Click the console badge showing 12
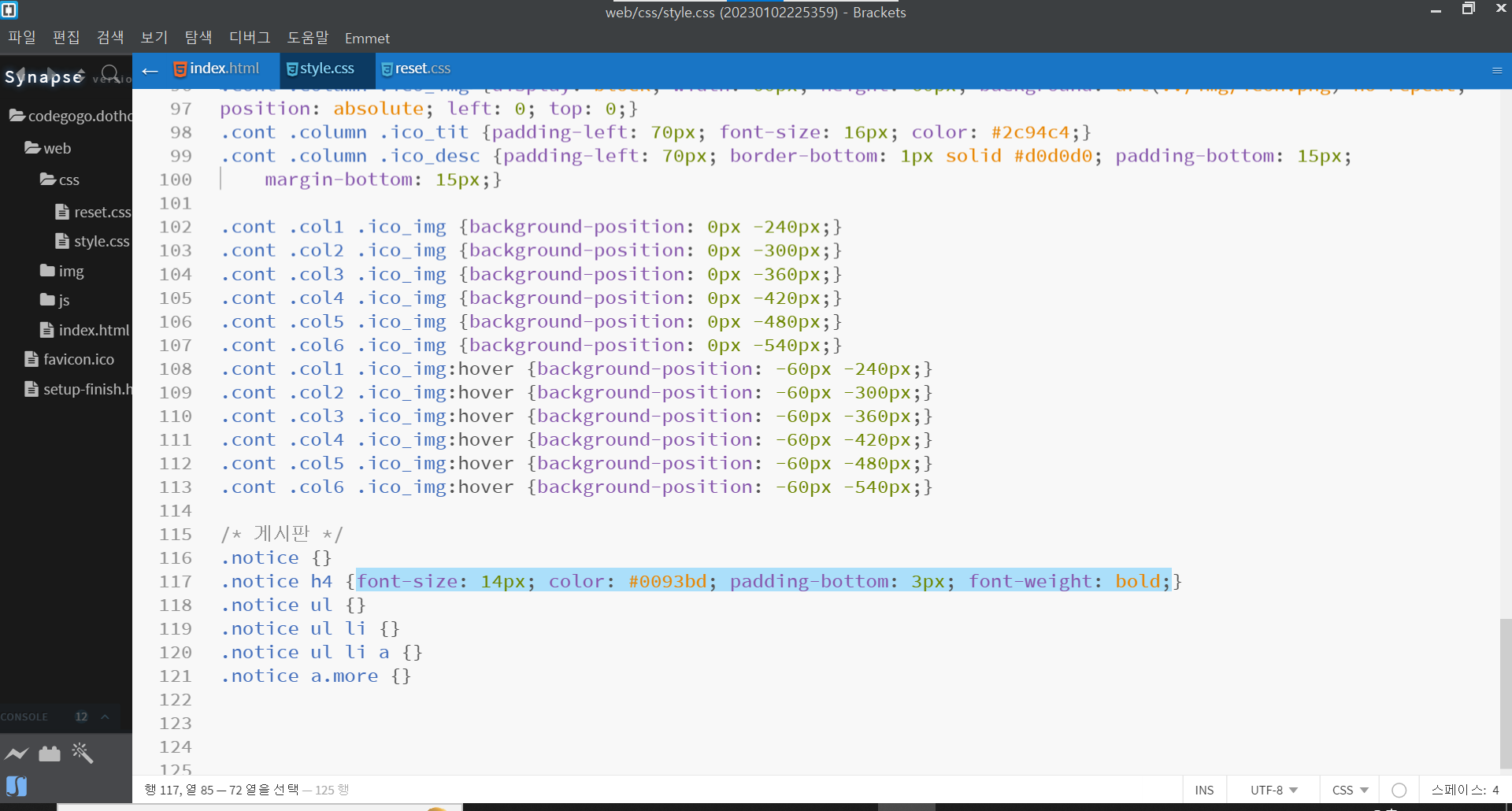The width and height of the screenshot is (1512, 811). pos(81,717)
